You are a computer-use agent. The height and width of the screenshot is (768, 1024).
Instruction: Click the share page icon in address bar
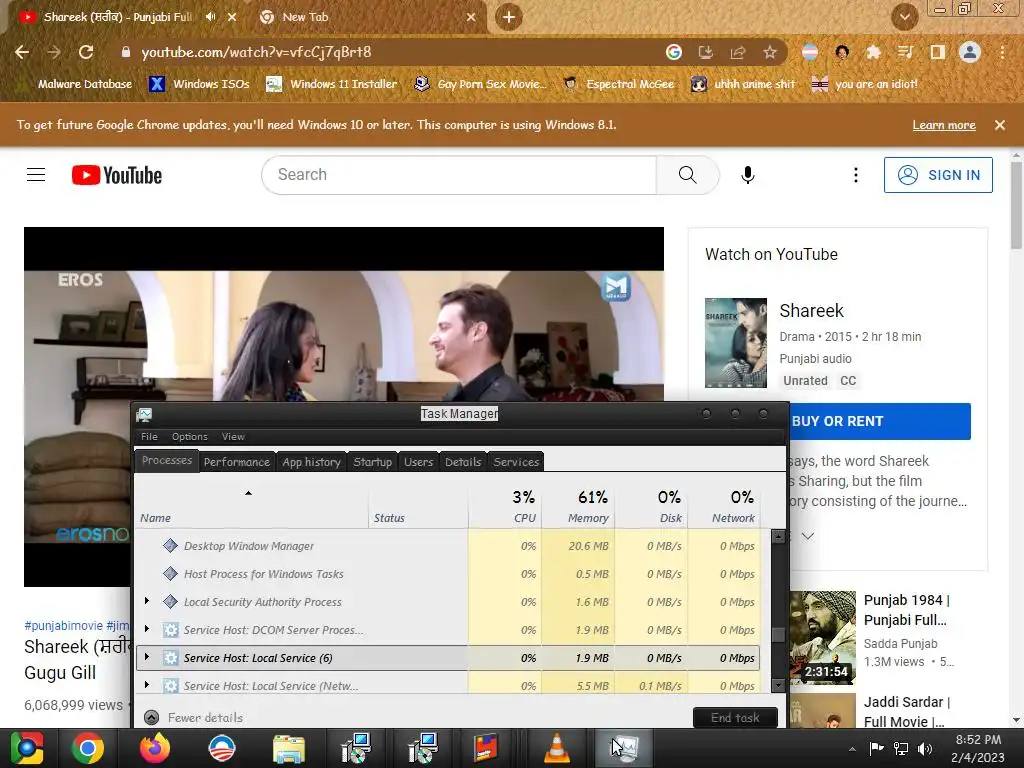(x=738, y=52)
